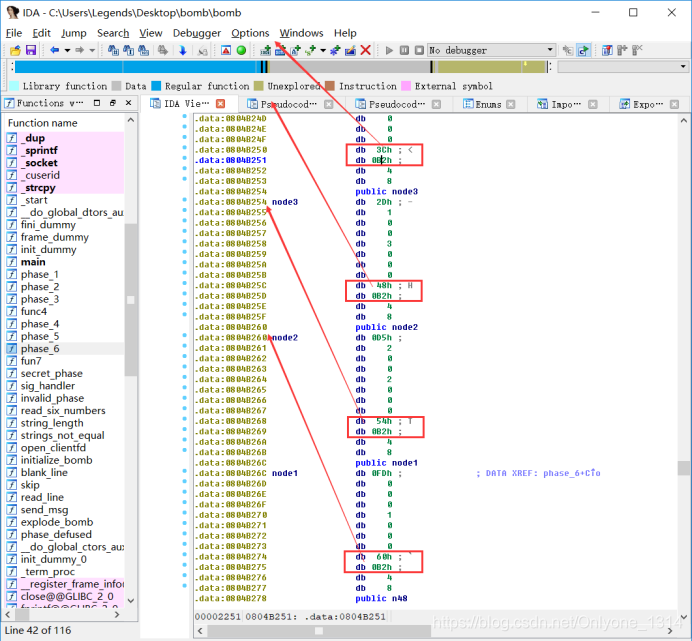Click the save database floppy icon

(30, 50)
